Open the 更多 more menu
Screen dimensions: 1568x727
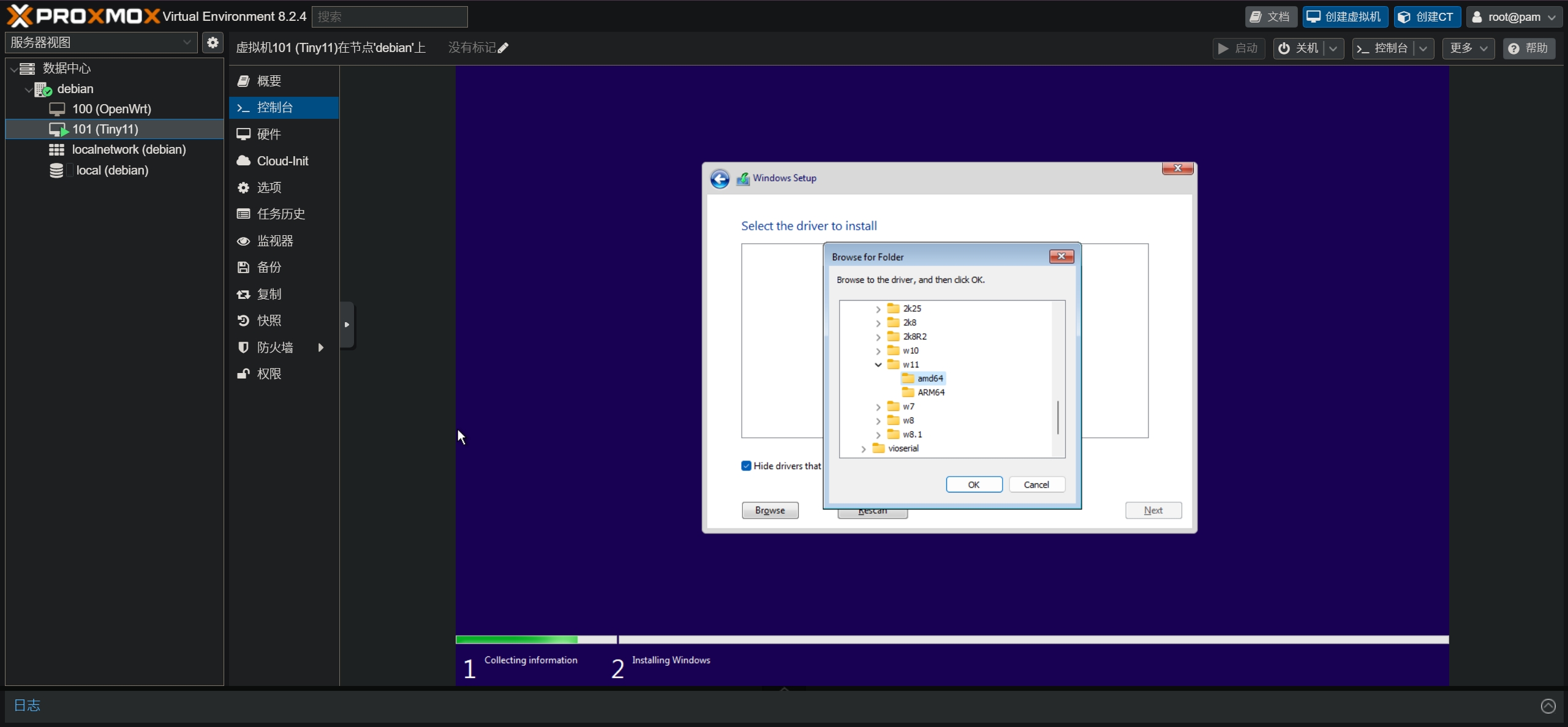1468,48
